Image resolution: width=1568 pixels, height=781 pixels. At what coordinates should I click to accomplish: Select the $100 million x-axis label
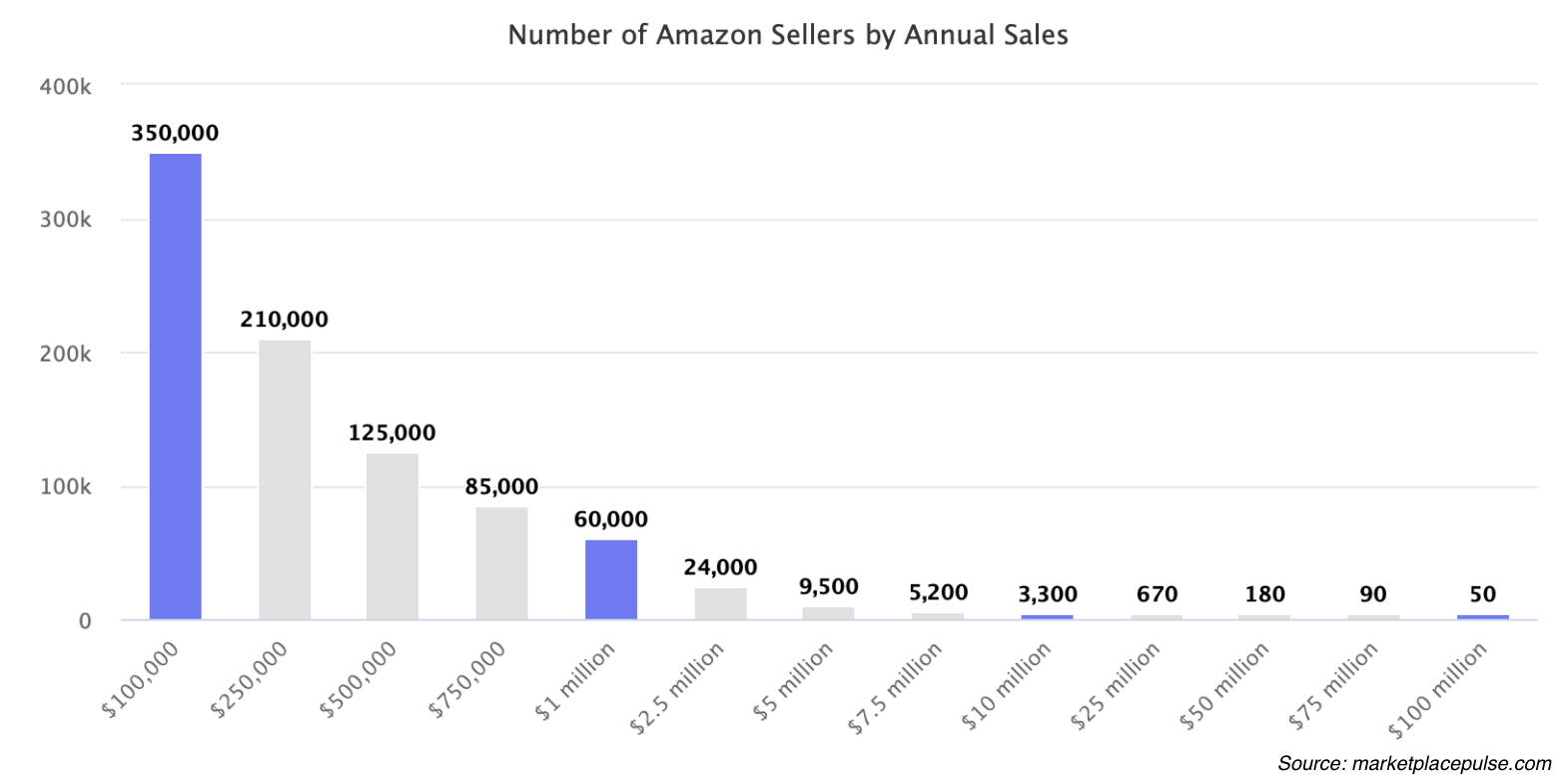point(1438,690)
